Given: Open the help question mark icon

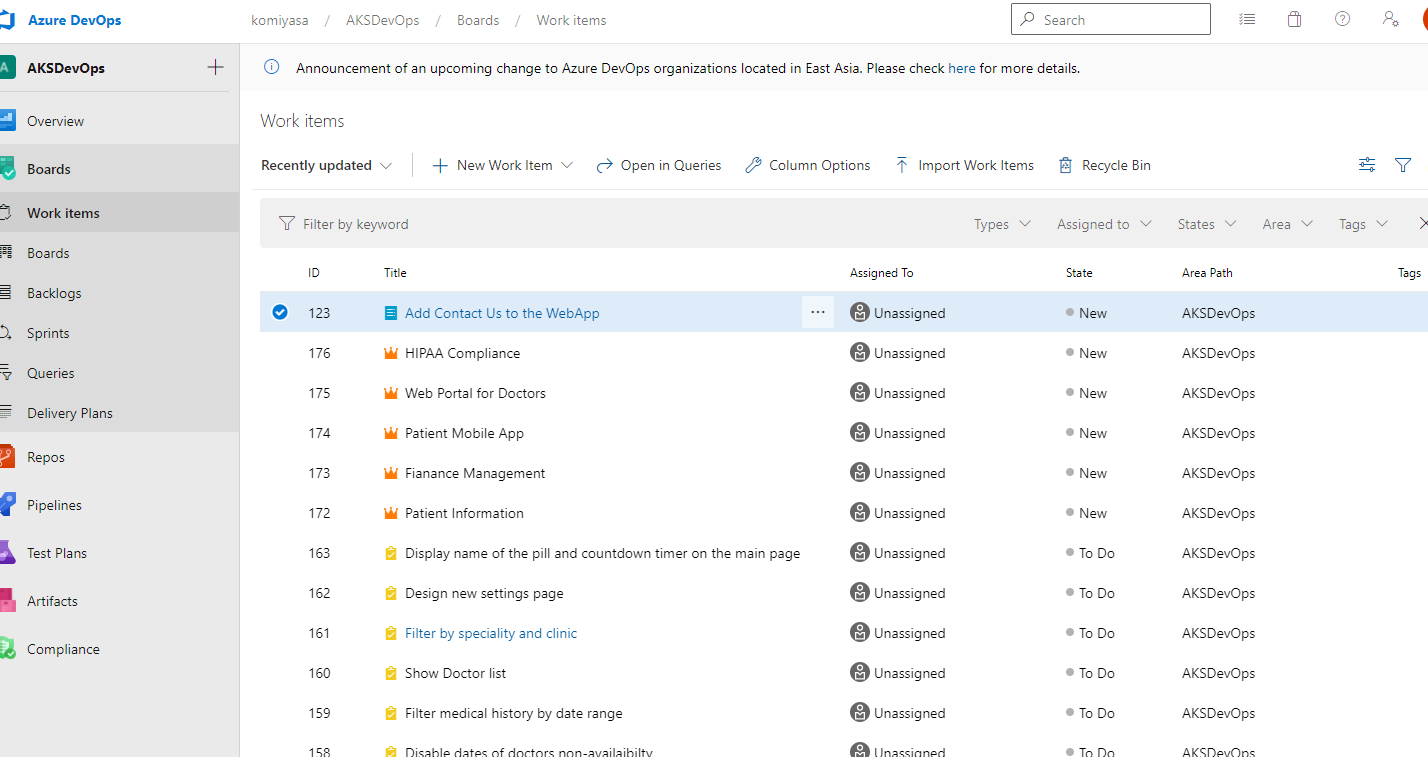Looking at the screenshot, I should (1343, 19).
